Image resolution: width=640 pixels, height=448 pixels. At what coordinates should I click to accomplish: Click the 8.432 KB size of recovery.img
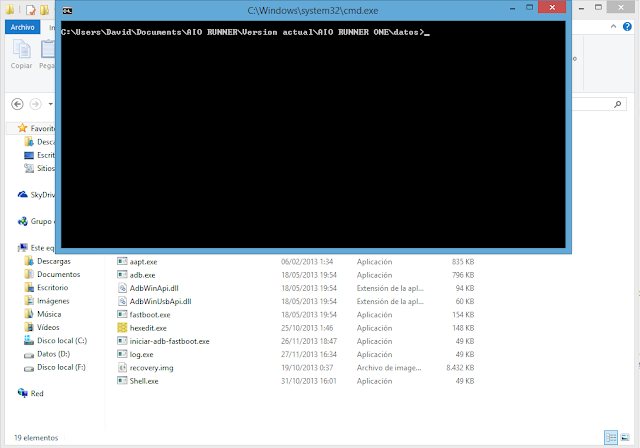click(460, 368)
